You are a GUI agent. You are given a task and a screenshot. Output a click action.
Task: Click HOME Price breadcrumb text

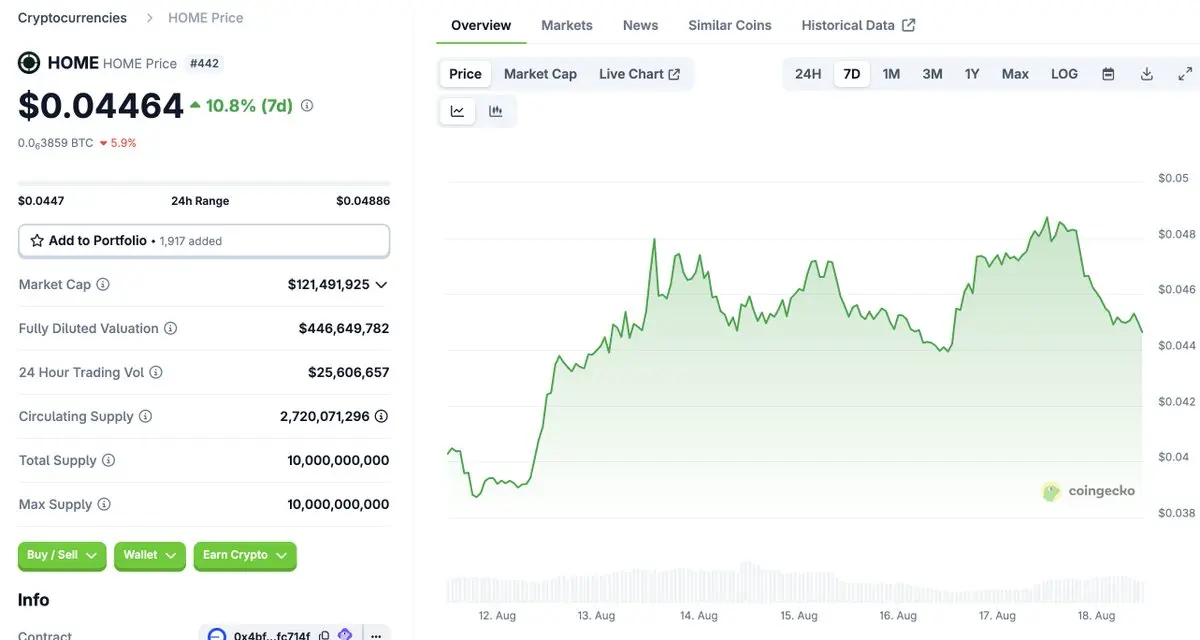tap(205, 18)
